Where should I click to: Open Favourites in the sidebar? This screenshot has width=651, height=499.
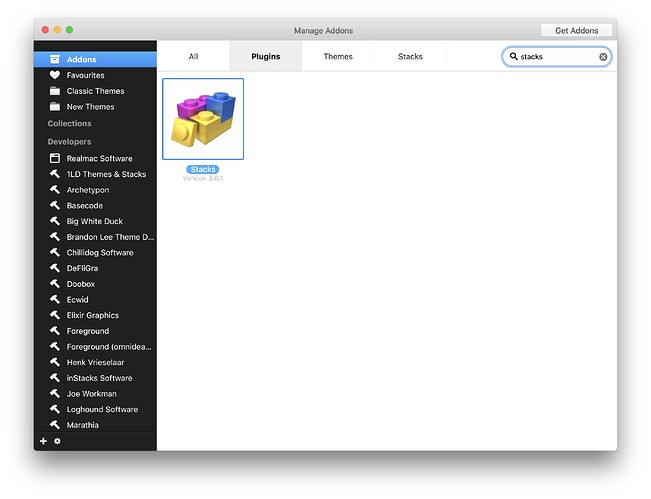tap(95, 75)
